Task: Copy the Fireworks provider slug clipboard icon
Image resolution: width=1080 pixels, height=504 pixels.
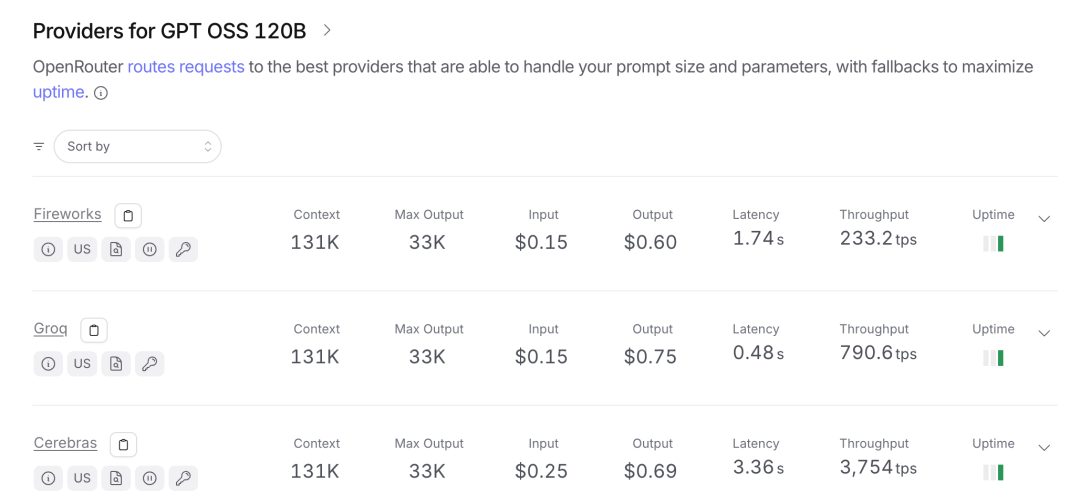Action: tap(128, 216)
